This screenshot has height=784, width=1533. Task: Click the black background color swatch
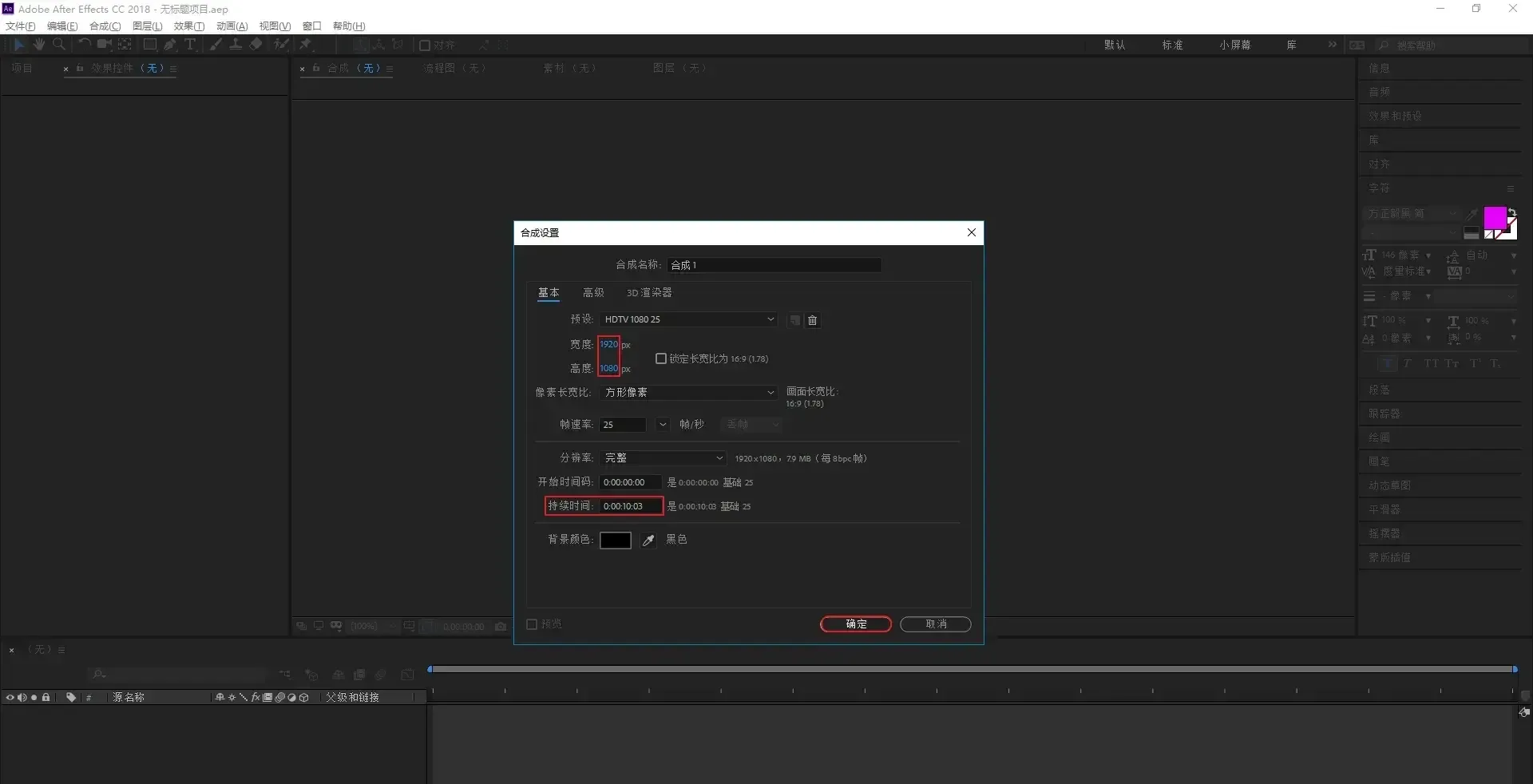[616, 540]
